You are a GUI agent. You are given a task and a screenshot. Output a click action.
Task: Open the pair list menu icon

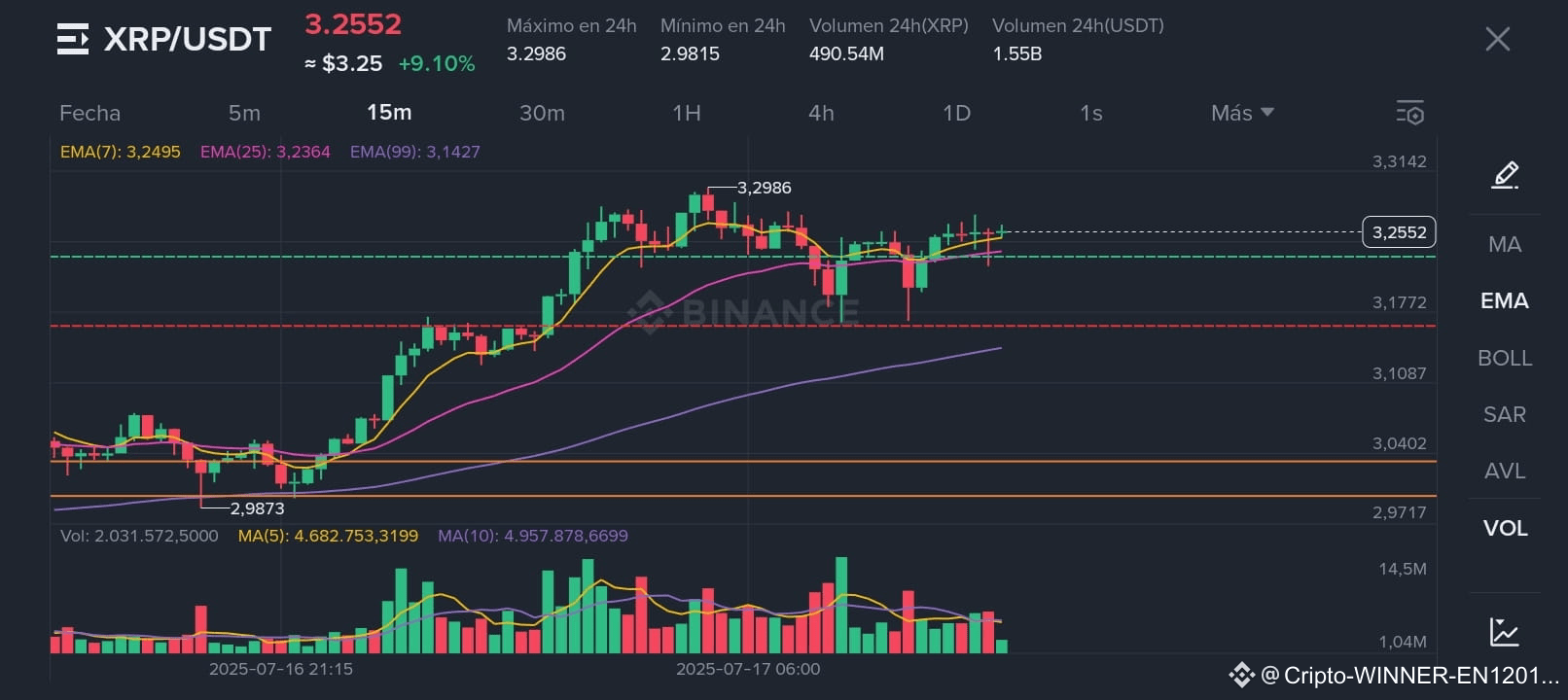(x=73, y=39)
